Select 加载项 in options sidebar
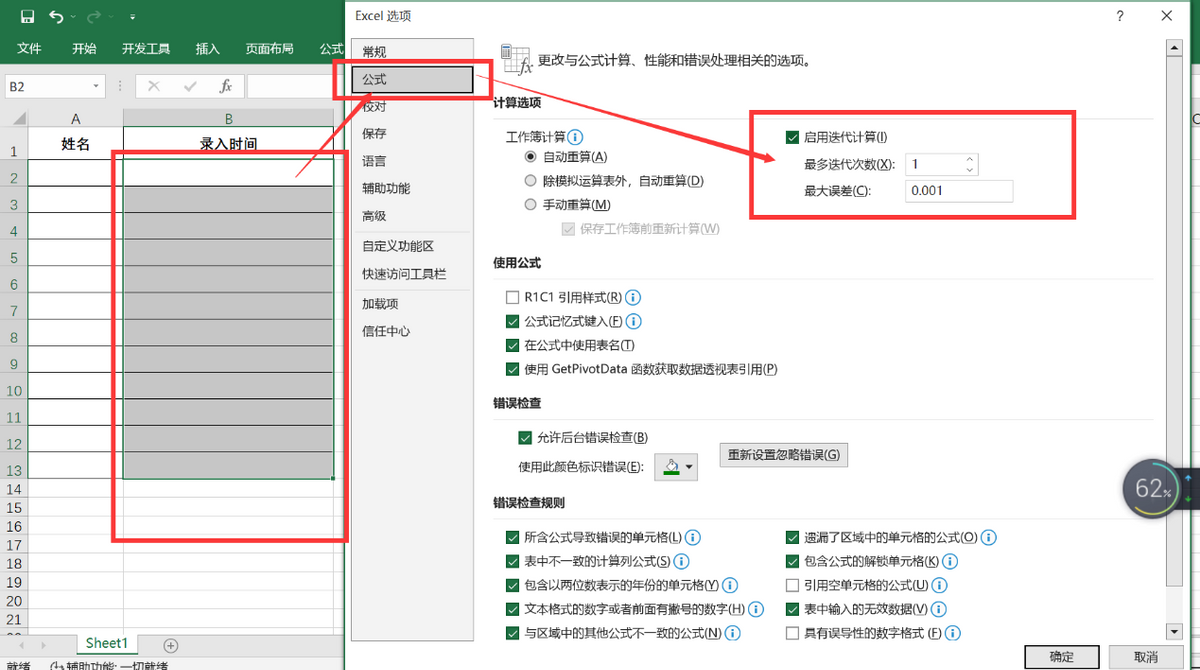The image size is (1200, 670). coord(414,303)
